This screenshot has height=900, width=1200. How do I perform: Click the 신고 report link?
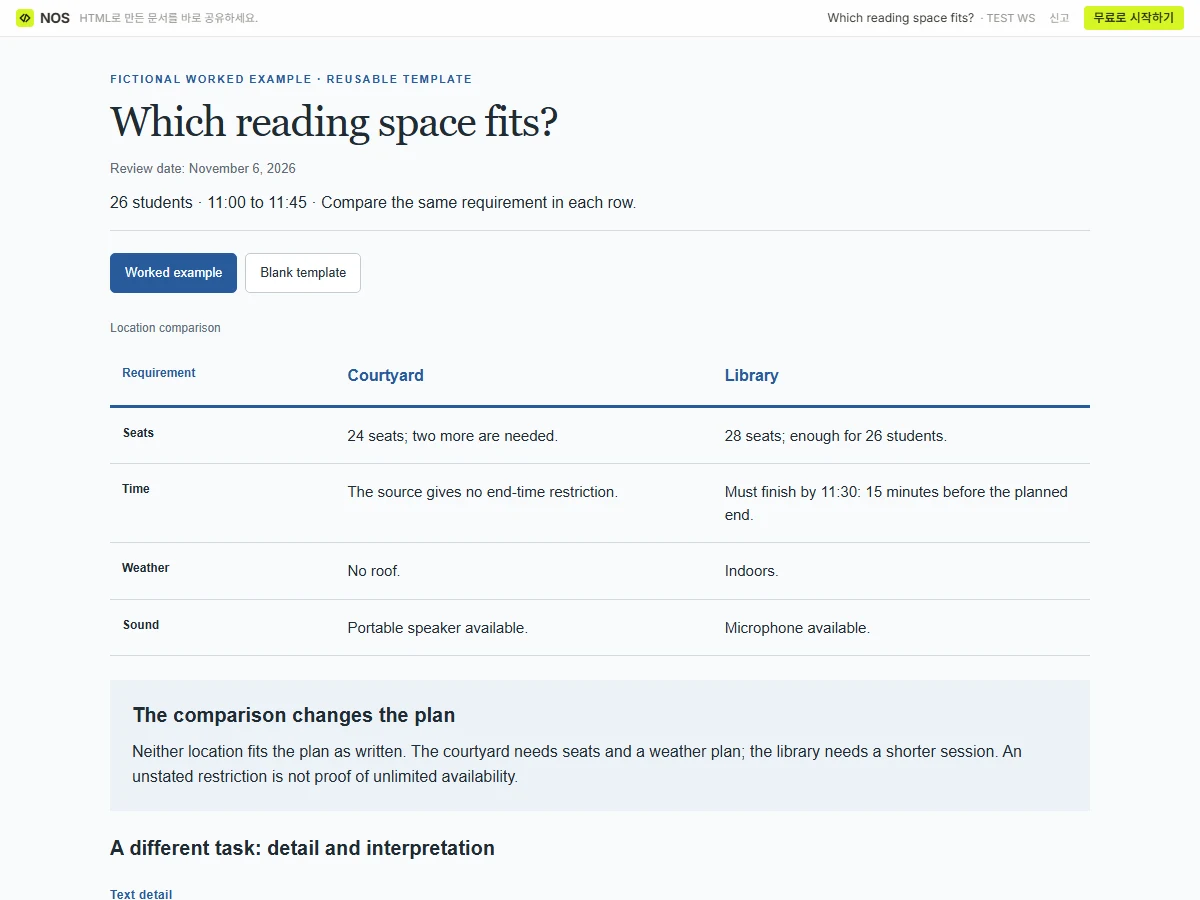[1059, 18]
